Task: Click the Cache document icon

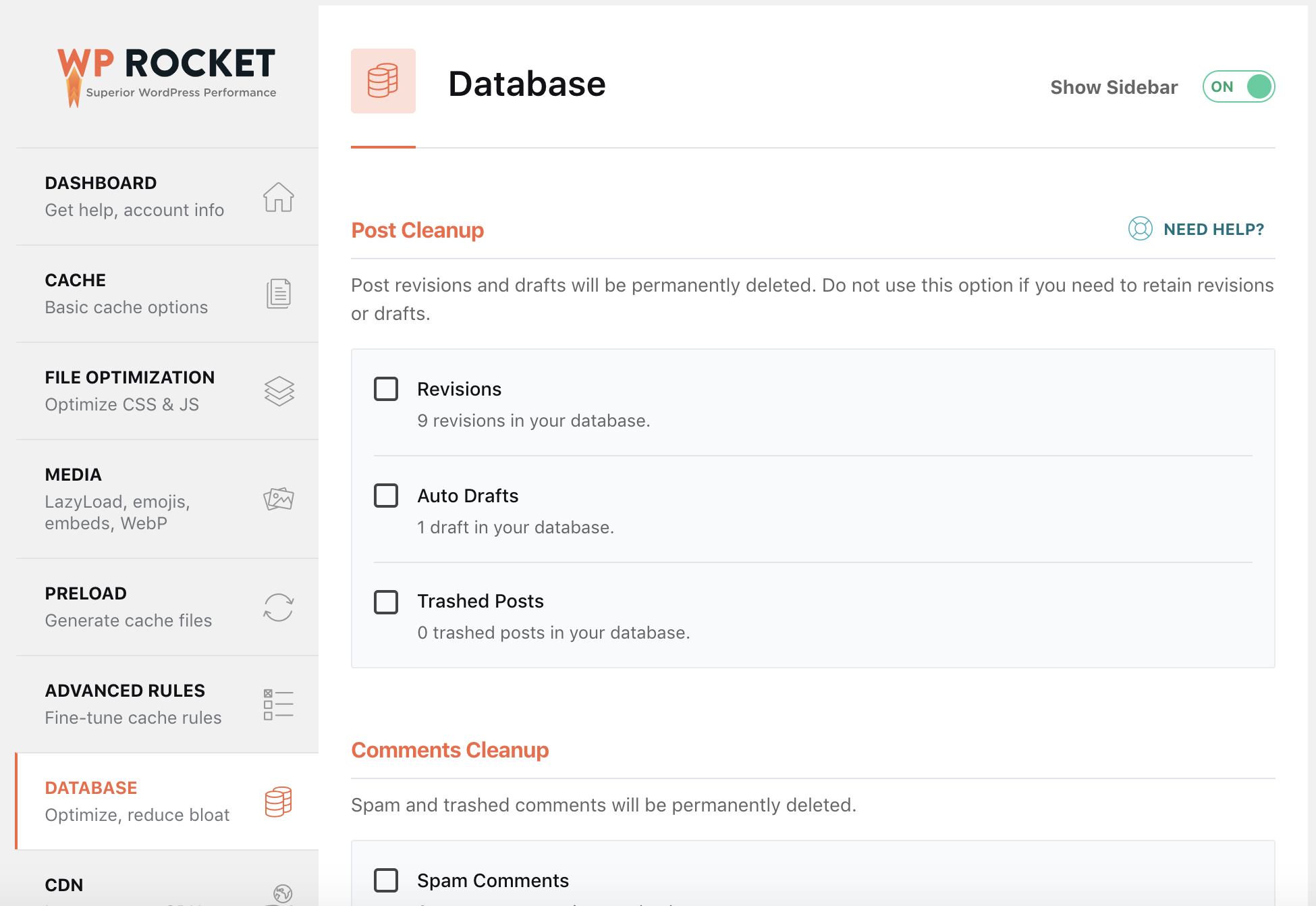Action: point(278,294)
